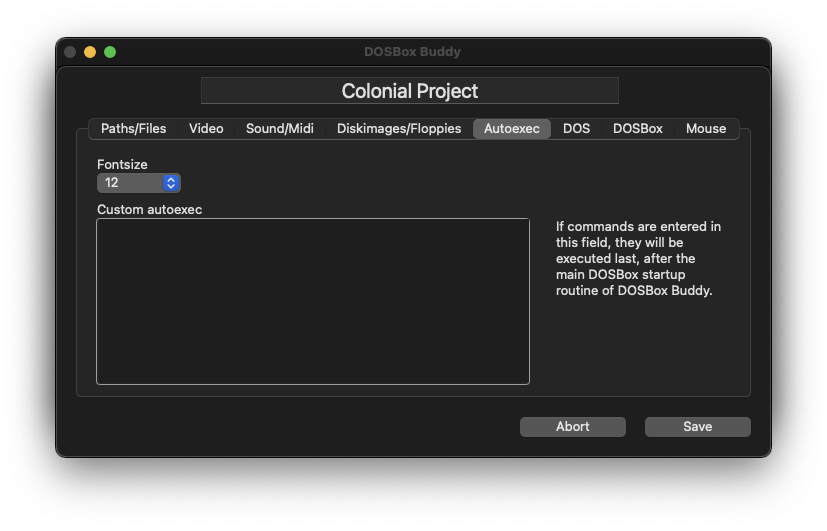Image resolution: width=827 pixels, height=531 pixels.
Task: Click the Abort button
Action: coord(573,427)
